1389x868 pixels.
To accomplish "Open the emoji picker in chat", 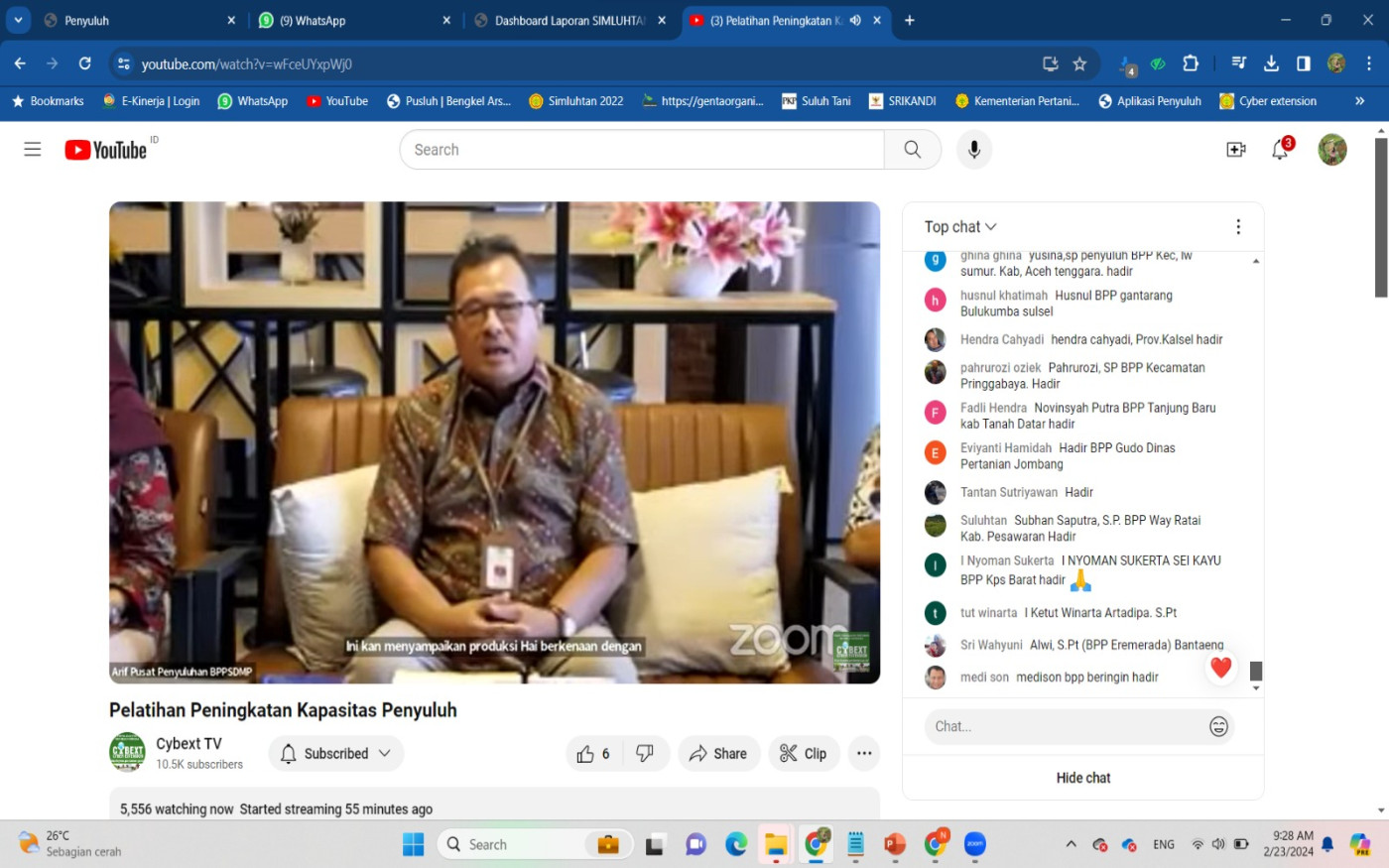I will click(1218, 727).
